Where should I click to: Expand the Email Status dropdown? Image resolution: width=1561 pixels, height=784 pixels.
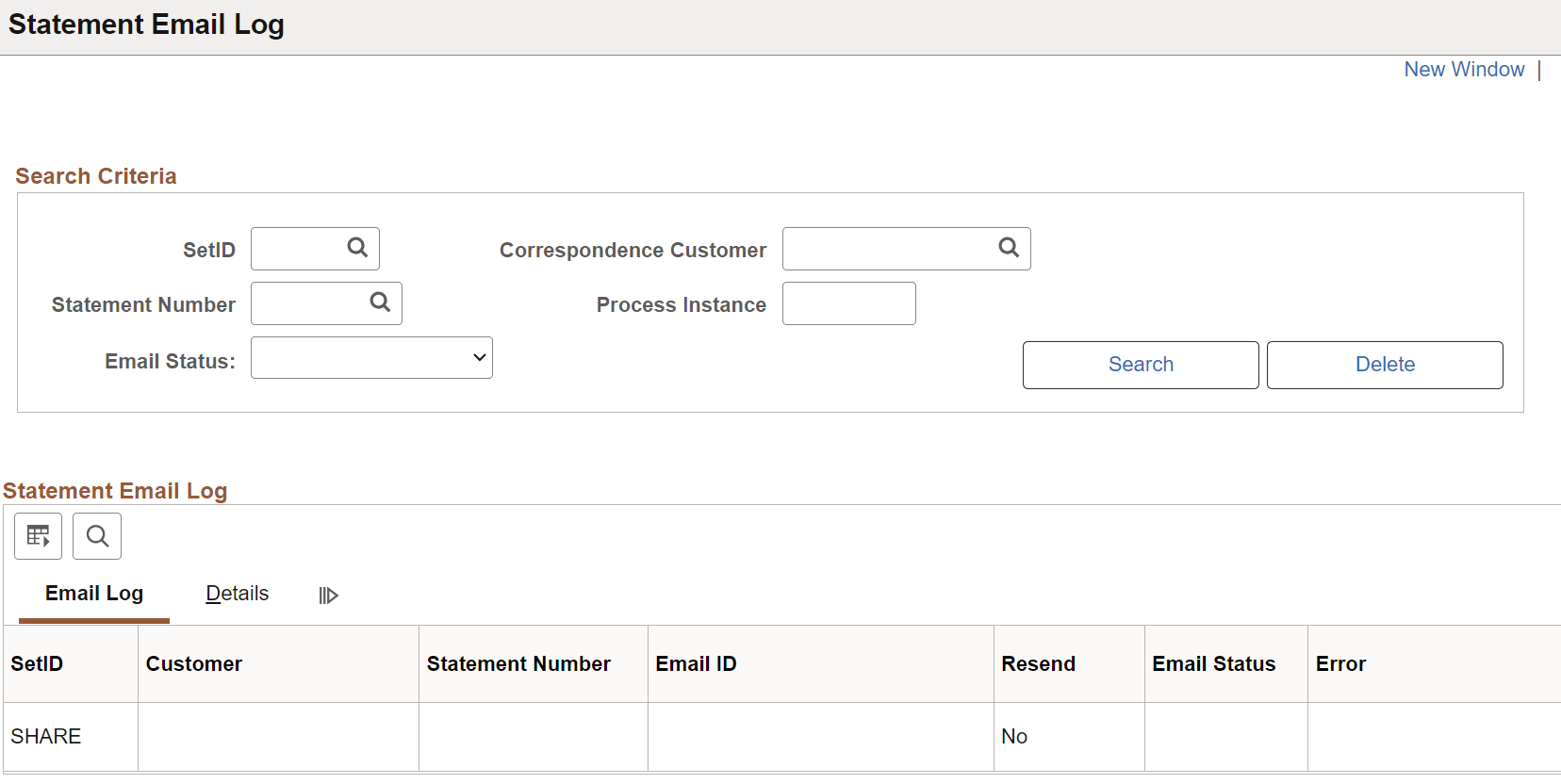coord(371,358)
